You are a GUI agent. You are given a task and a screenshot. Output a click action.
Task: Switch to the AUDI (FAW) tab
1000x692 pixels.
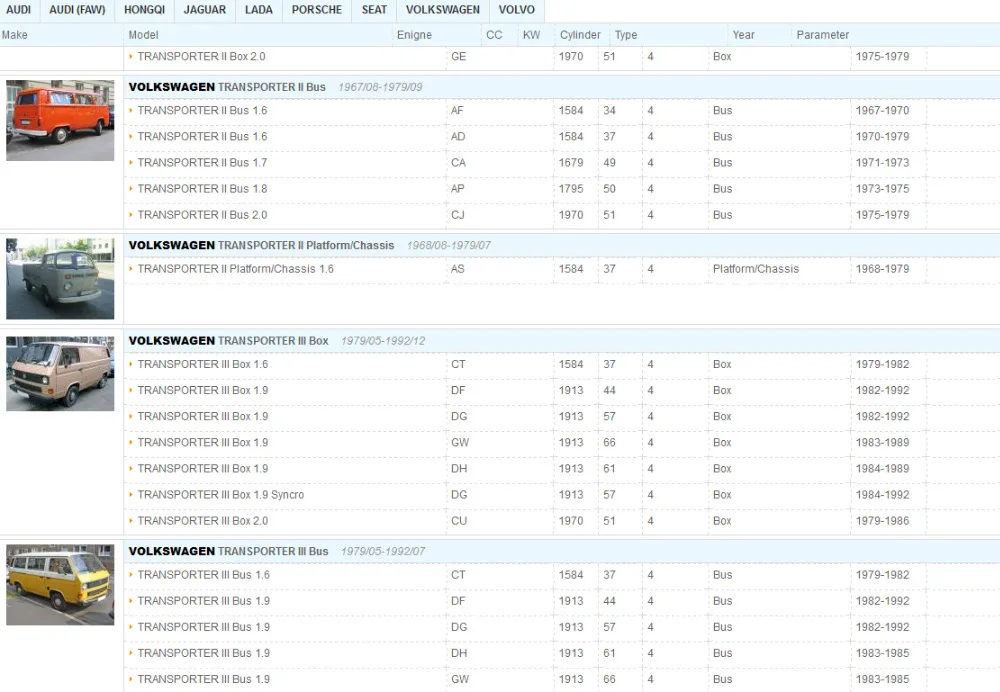[x=77, y=10]
